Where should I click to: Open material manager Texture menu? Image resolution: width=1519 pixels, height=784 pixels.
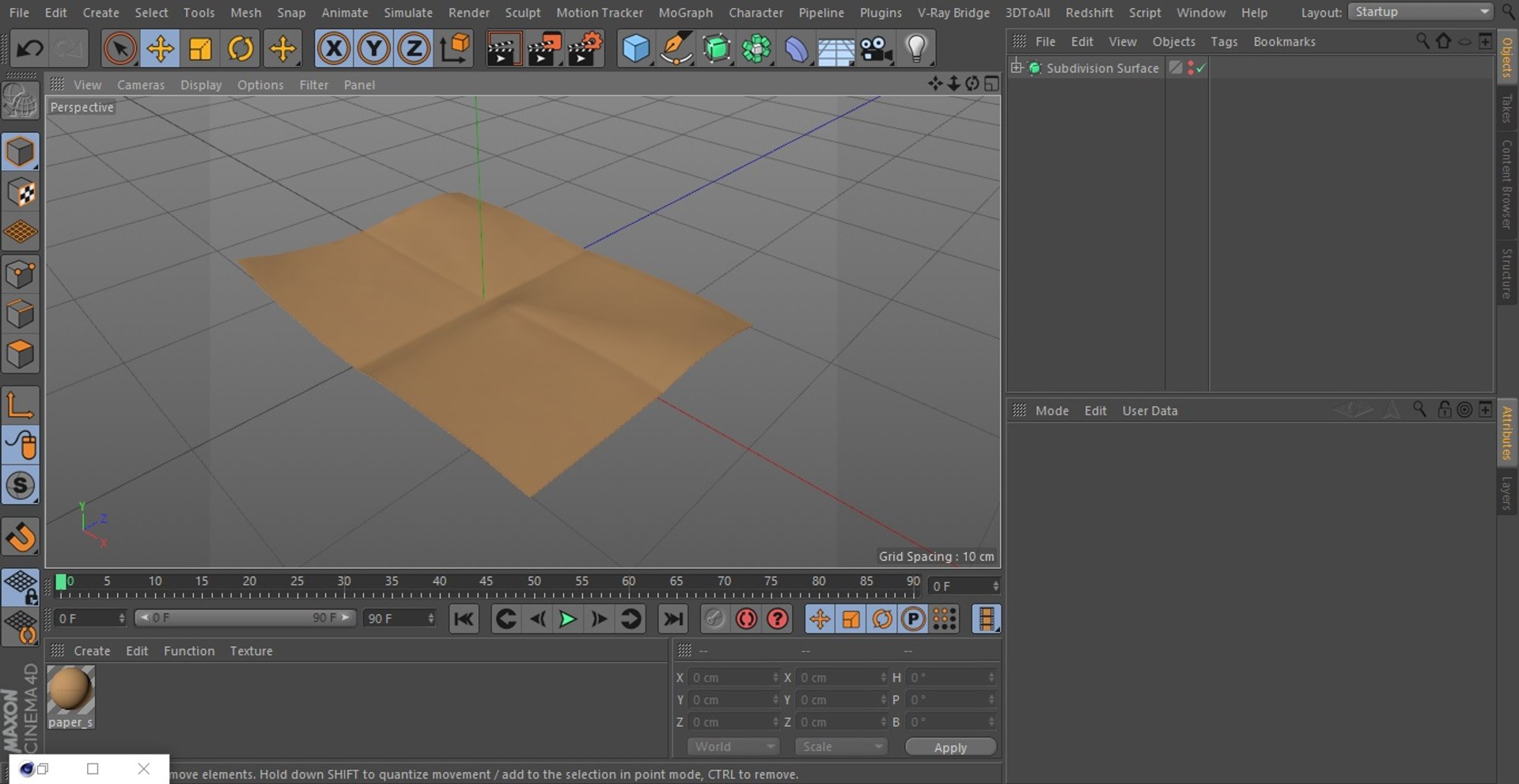pyautogui.click(x=251, y=651)
